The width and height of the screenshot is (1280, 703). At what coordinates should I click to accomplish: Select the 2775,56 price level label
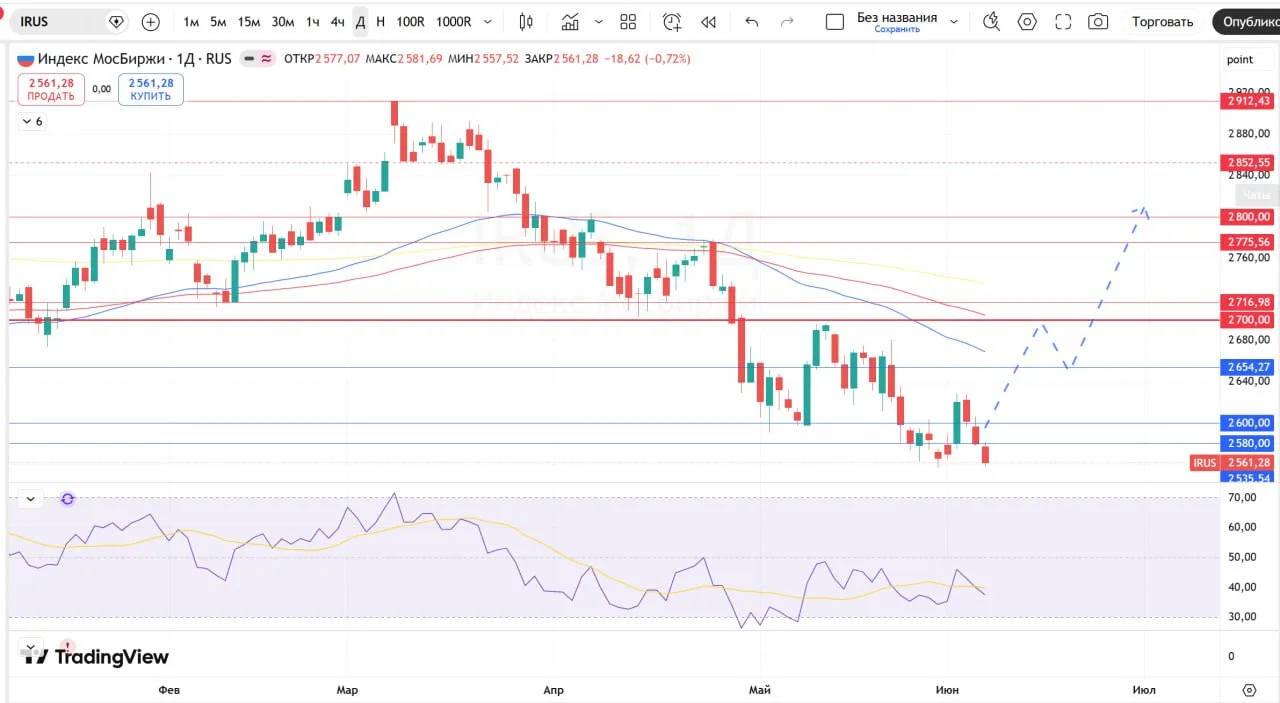click(x=1248, y=242)
